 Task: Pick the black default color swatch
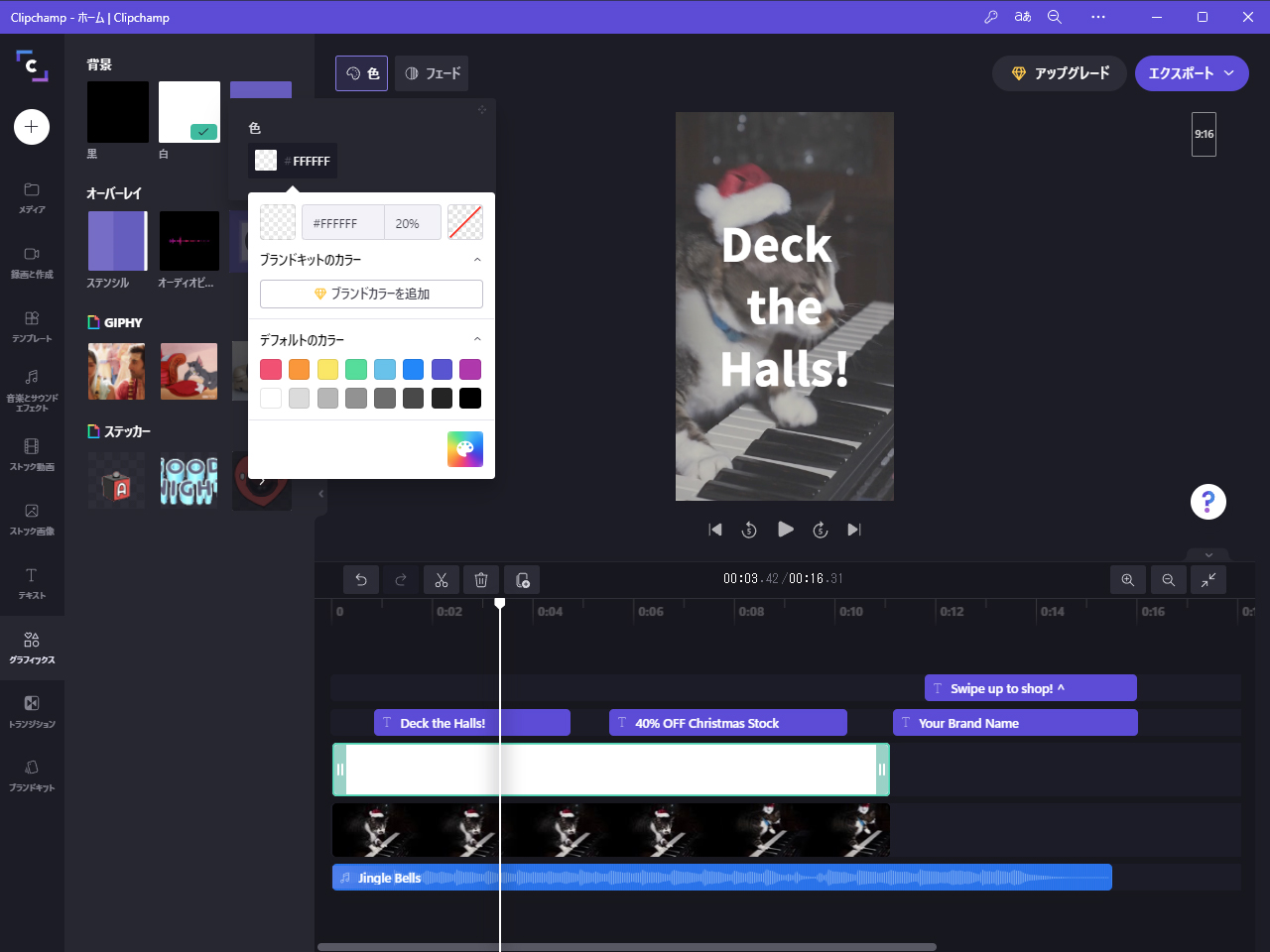point(470,398)
